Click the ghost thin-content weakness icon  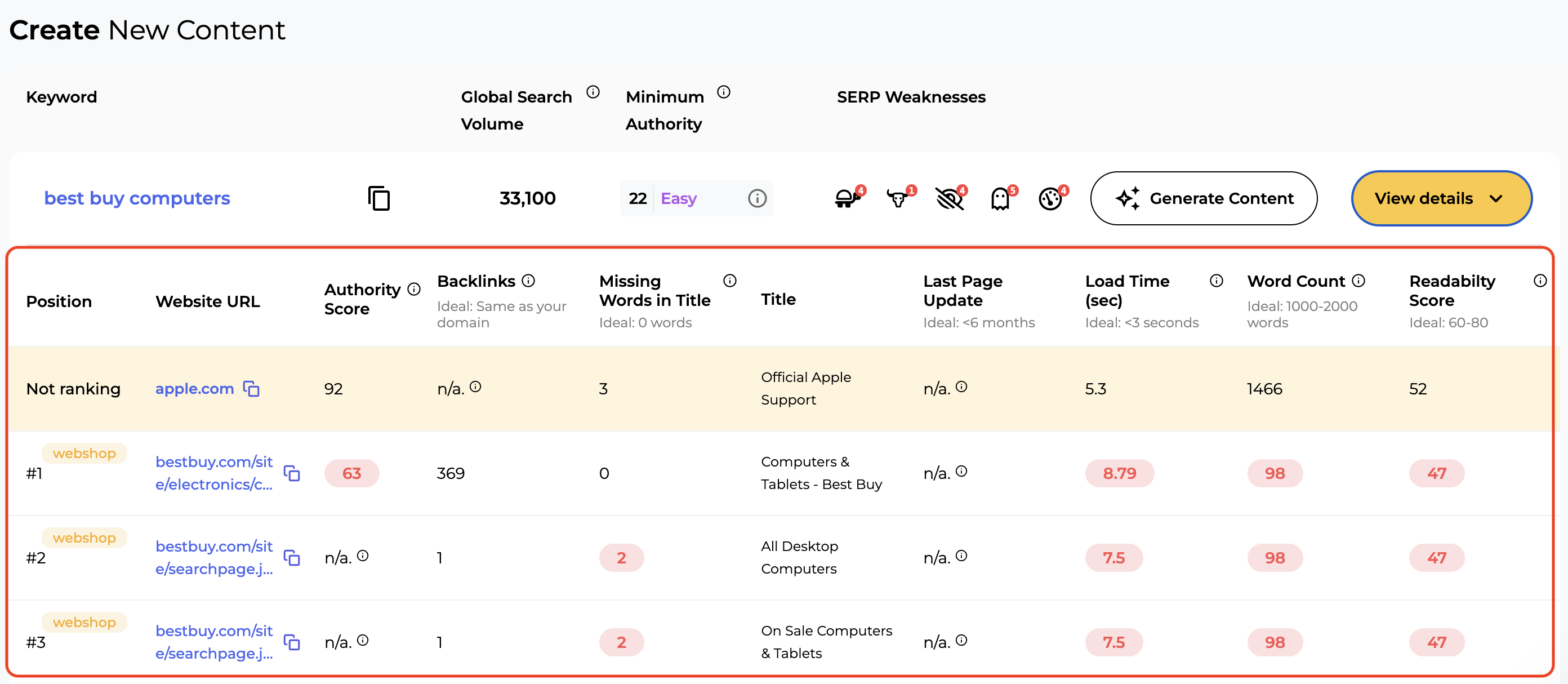(1001, 198)
